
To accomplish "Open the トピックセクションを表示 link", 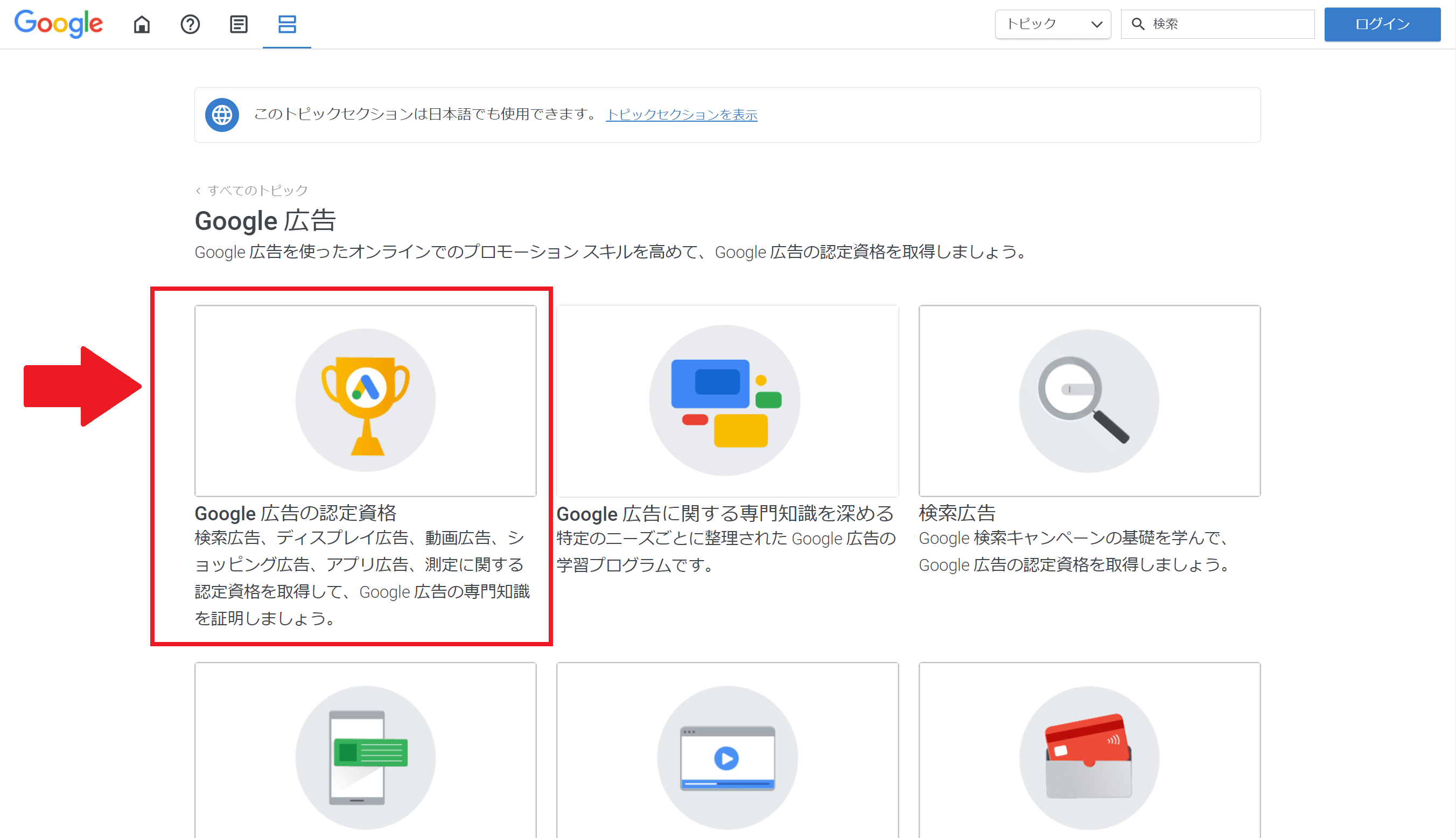I will 681,115.
